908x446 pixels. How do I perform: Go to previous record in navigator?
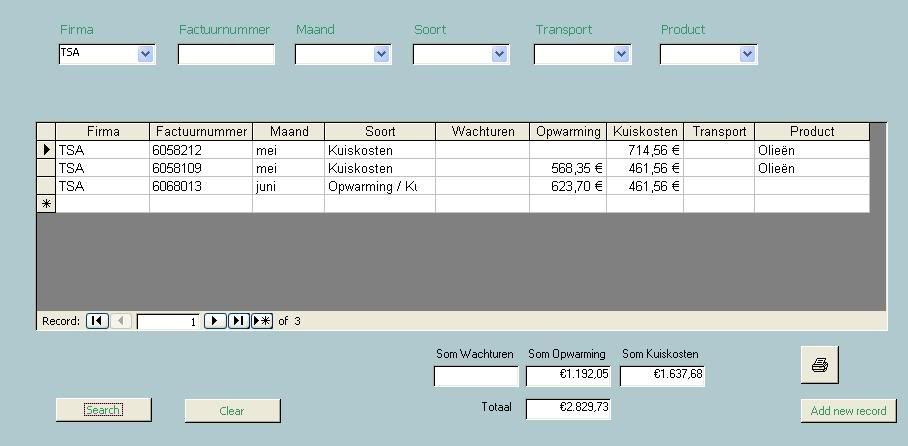(x=120, y=321)
